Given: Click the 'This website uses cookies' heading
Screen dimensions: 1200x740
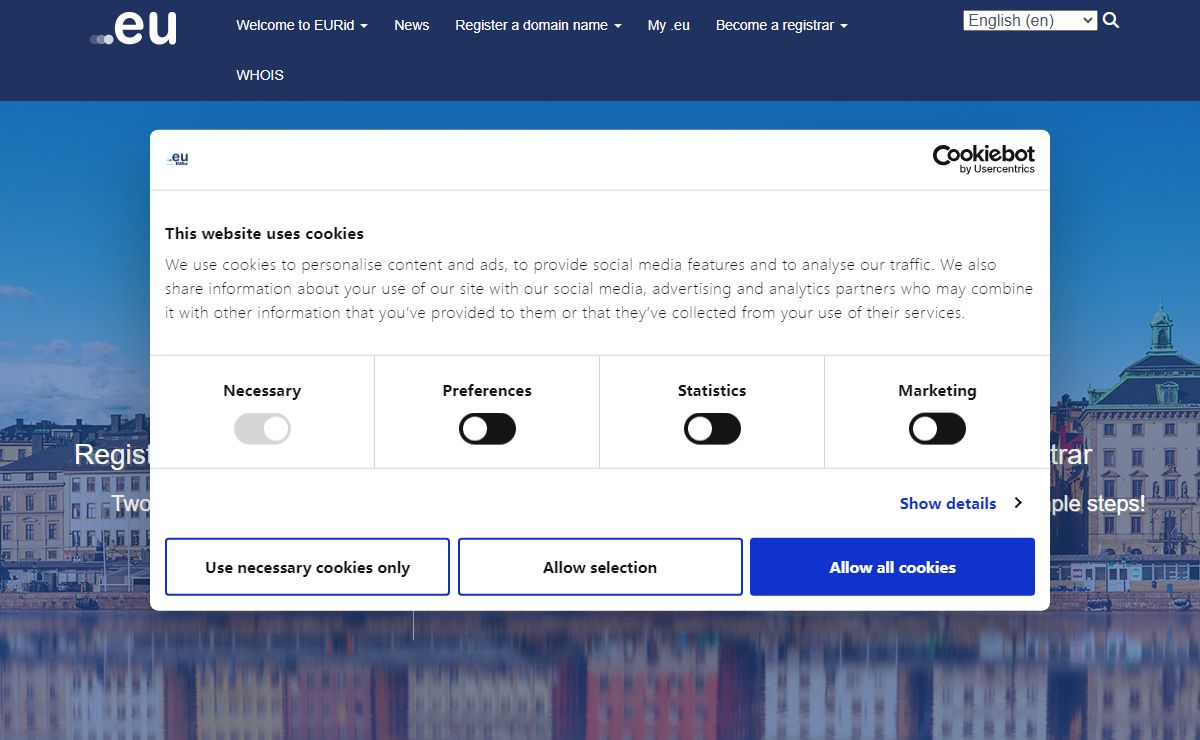Looking at the screenshot, I should [264, 233].
